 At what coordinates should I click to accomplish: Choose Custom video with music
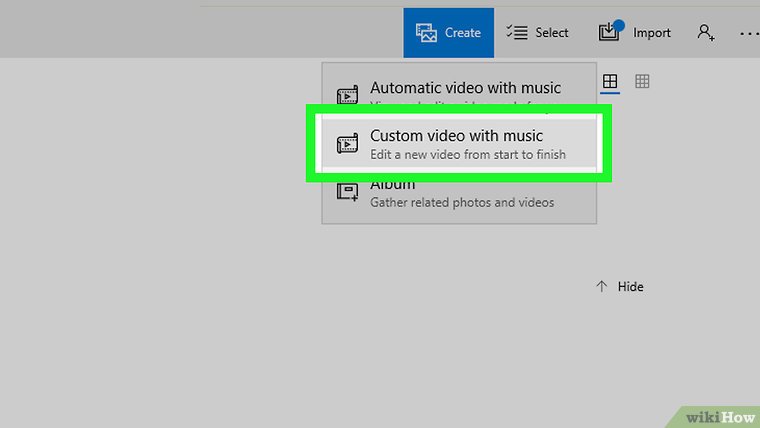click(456, 136)
